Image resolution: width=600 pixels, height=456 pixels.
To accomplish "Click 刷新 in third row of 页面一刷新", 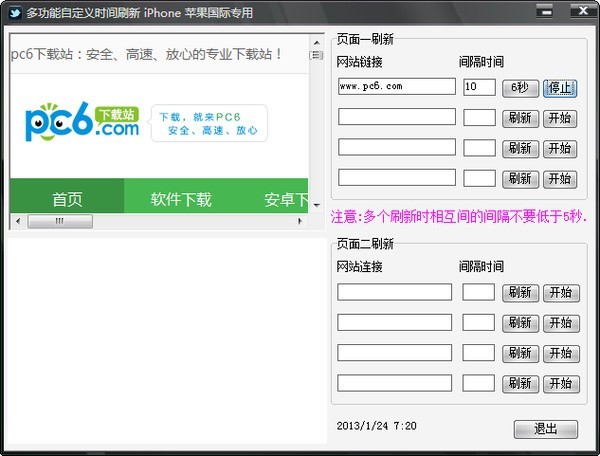I will coord(520,149).
